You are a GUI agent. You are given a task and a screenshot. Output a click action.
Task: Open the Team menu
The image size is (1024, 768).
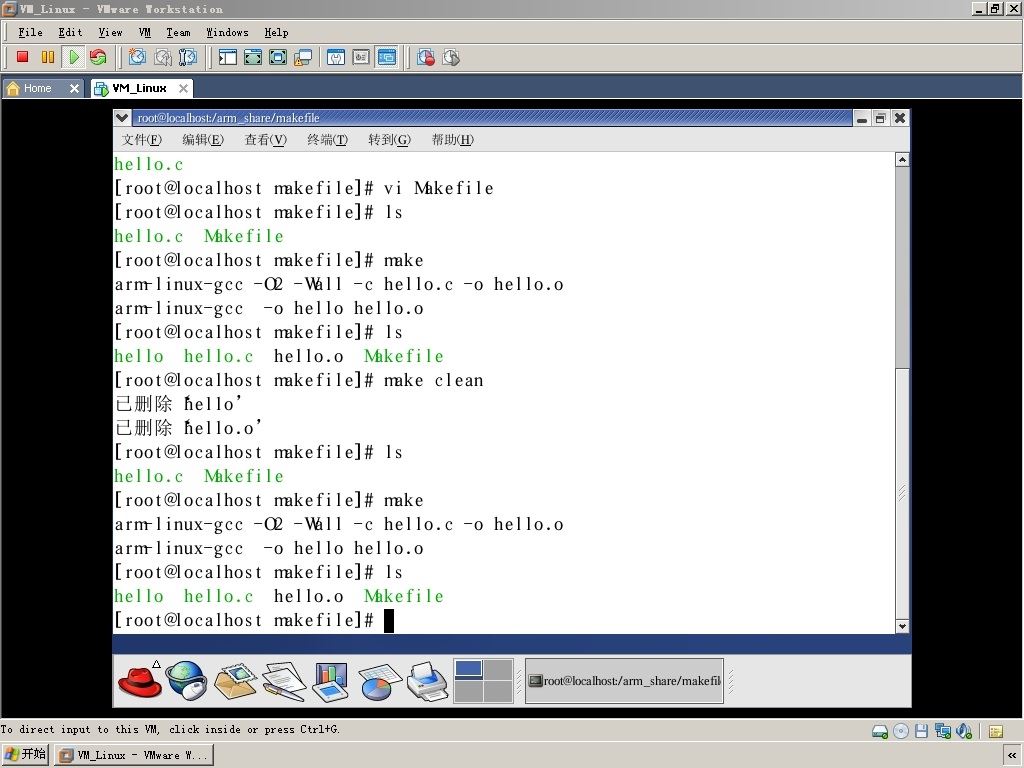178,32
